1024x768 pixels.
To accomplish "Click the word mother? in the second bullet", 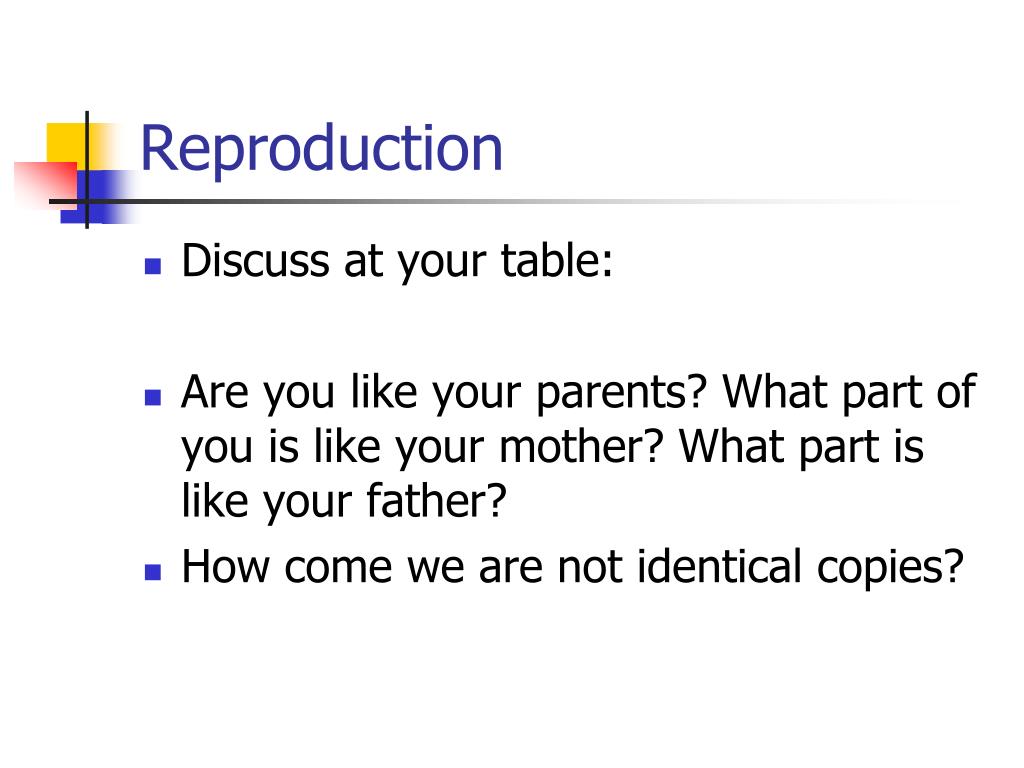I will pos(581,448).
